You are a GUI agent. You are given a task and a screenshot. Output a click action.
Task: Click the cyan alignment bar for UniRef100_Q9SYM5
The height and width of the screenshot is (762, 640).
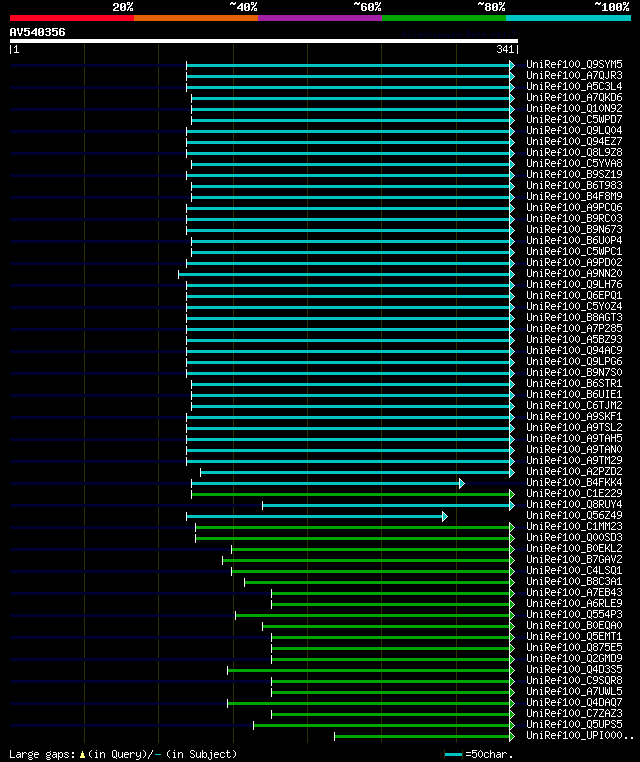click(350, 65)
